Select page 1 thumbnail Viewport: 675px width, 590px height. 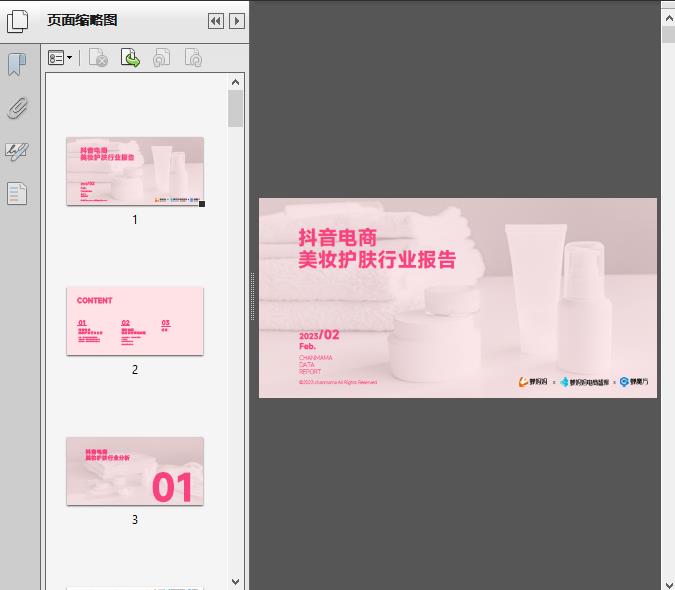click(x=135, y=171)
